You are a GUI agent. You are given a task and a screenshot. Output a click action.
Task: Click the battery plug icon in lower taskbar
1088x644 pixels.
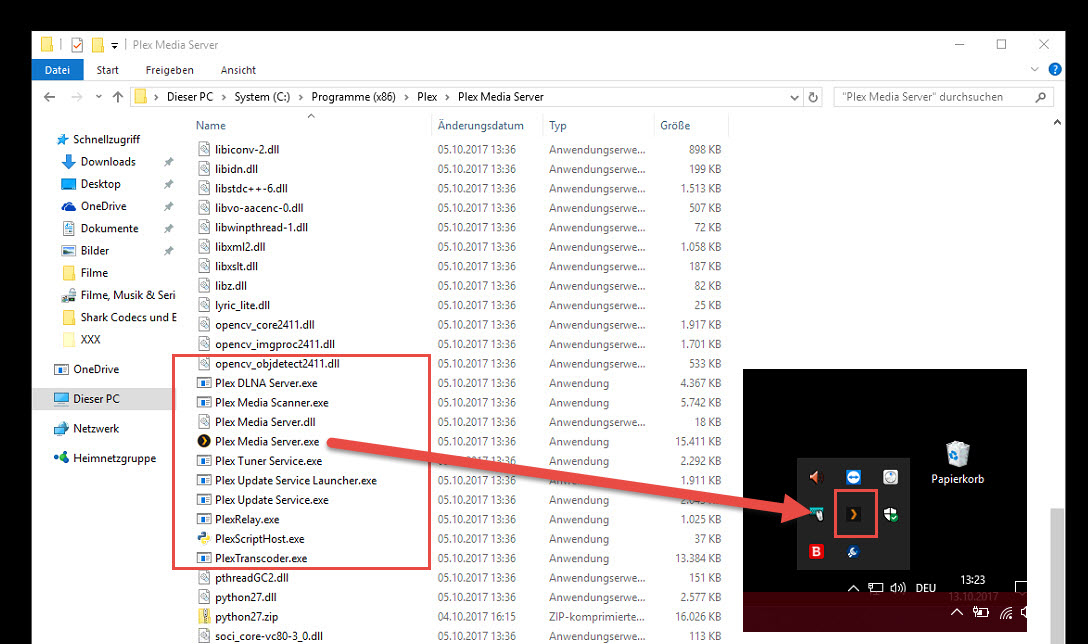(980, 612)
